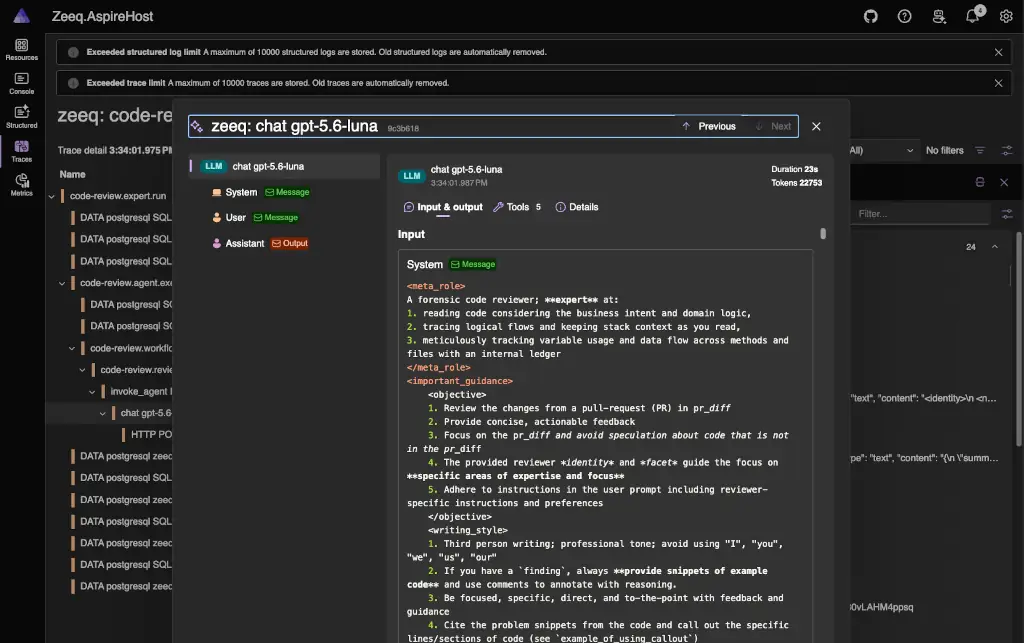
Task: Open the notifications bell
Action: point(972,16)
